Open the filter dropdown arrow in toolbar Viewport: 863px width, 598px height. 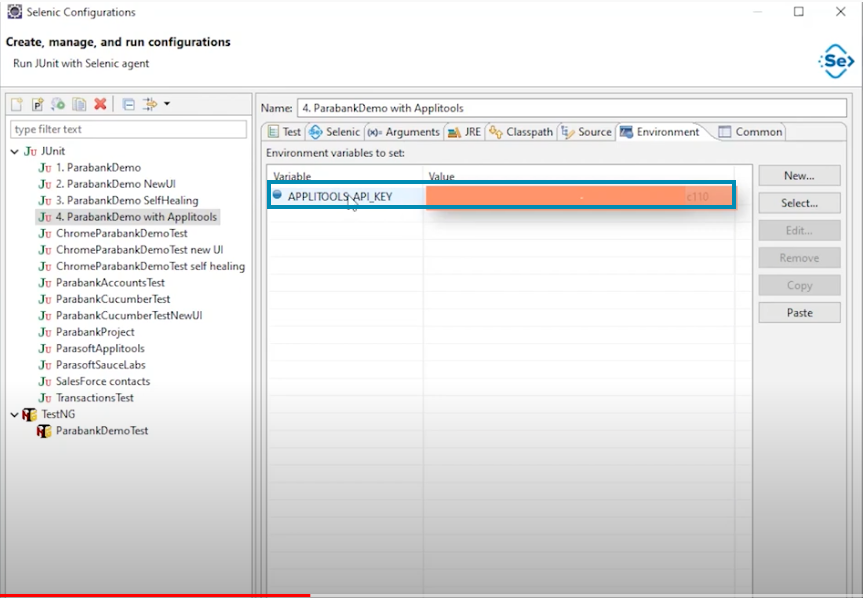[x=167, y=103]
